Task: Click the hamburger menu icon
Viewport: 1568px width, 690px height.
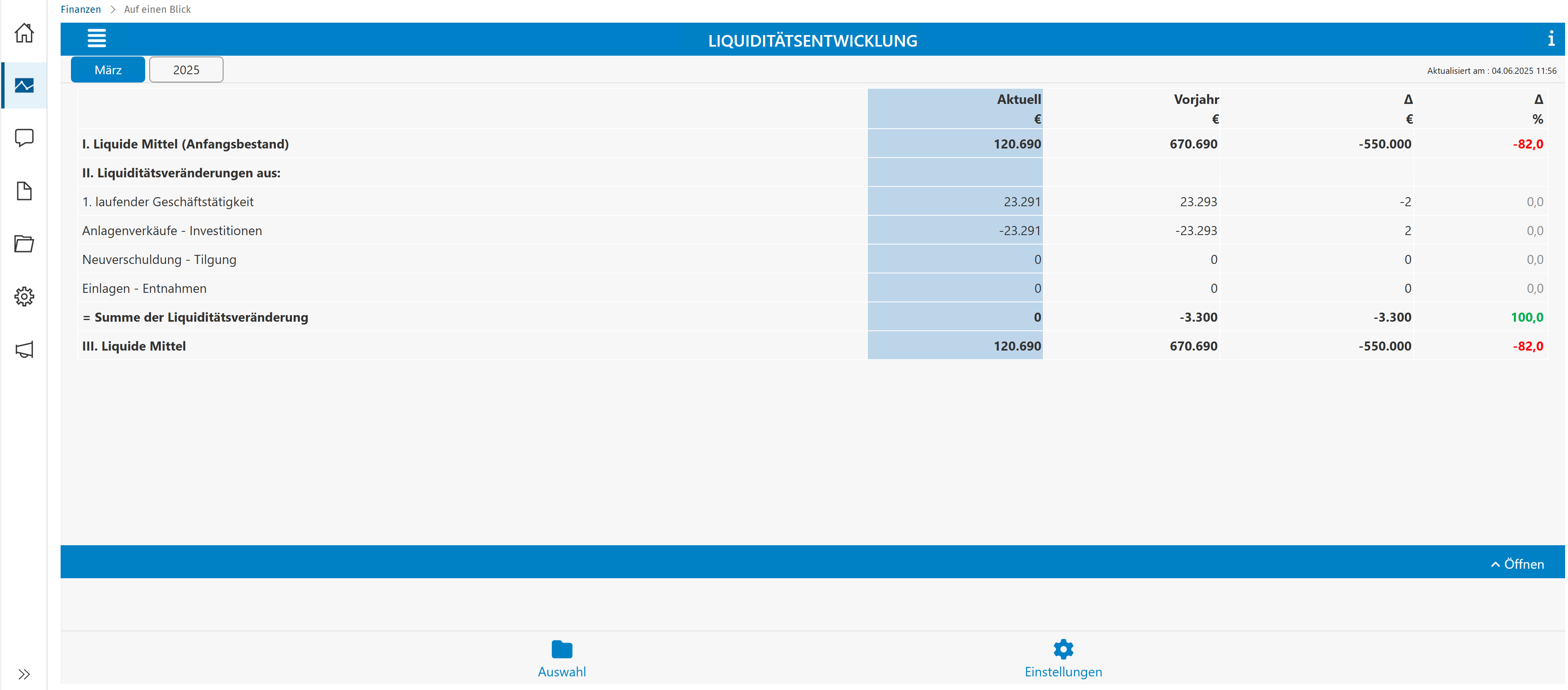Action: click(97, 39)
